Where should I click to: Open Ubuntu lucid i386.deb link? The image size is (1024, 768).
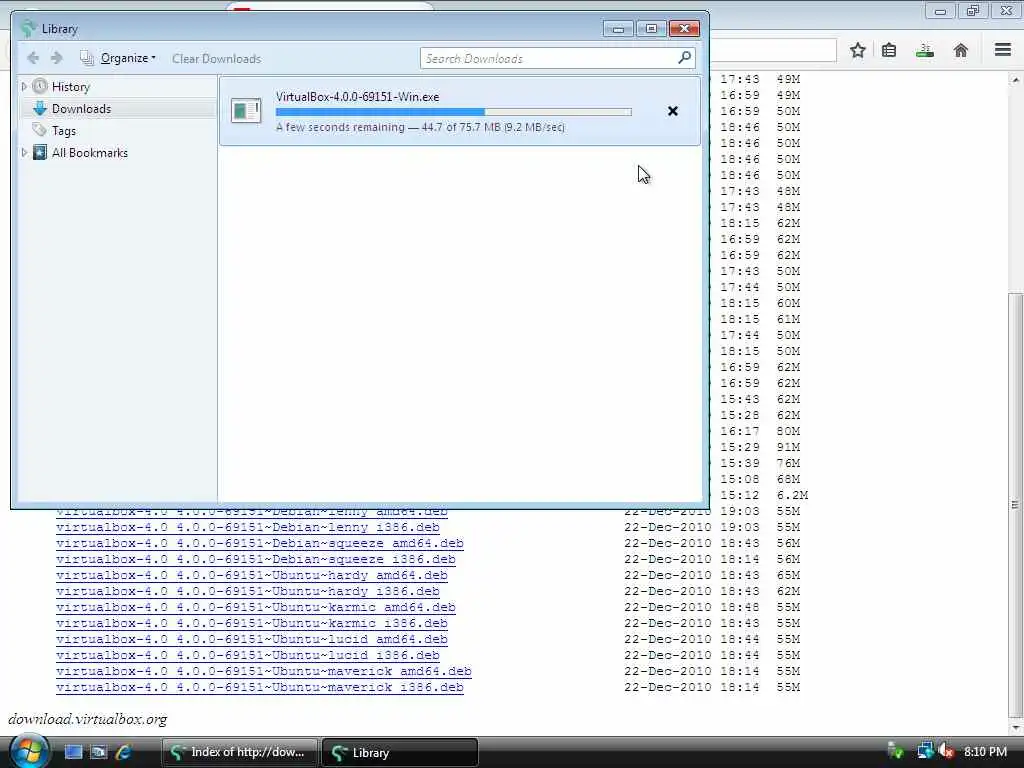248,655
